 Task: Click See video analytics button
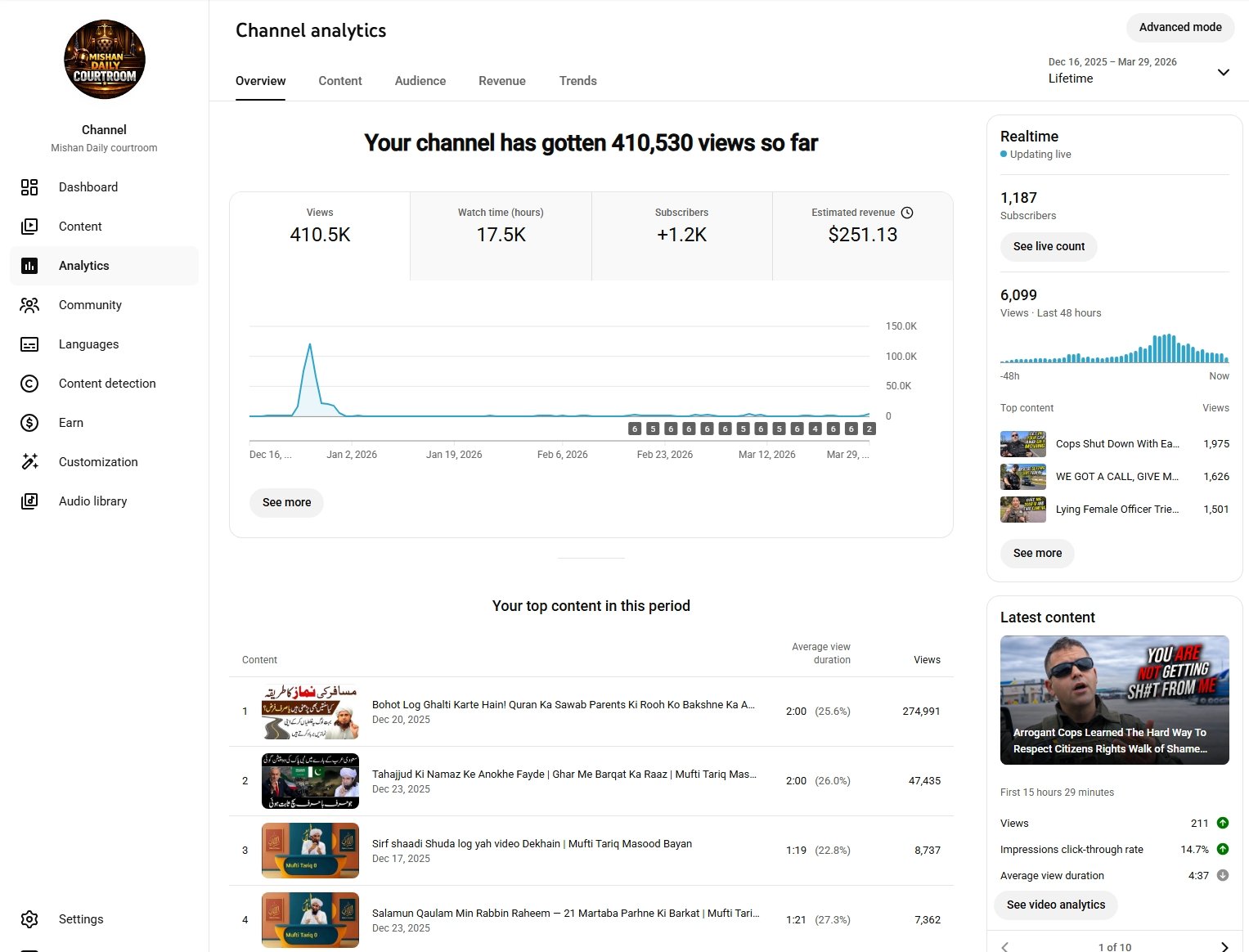tap(1055, 905)
